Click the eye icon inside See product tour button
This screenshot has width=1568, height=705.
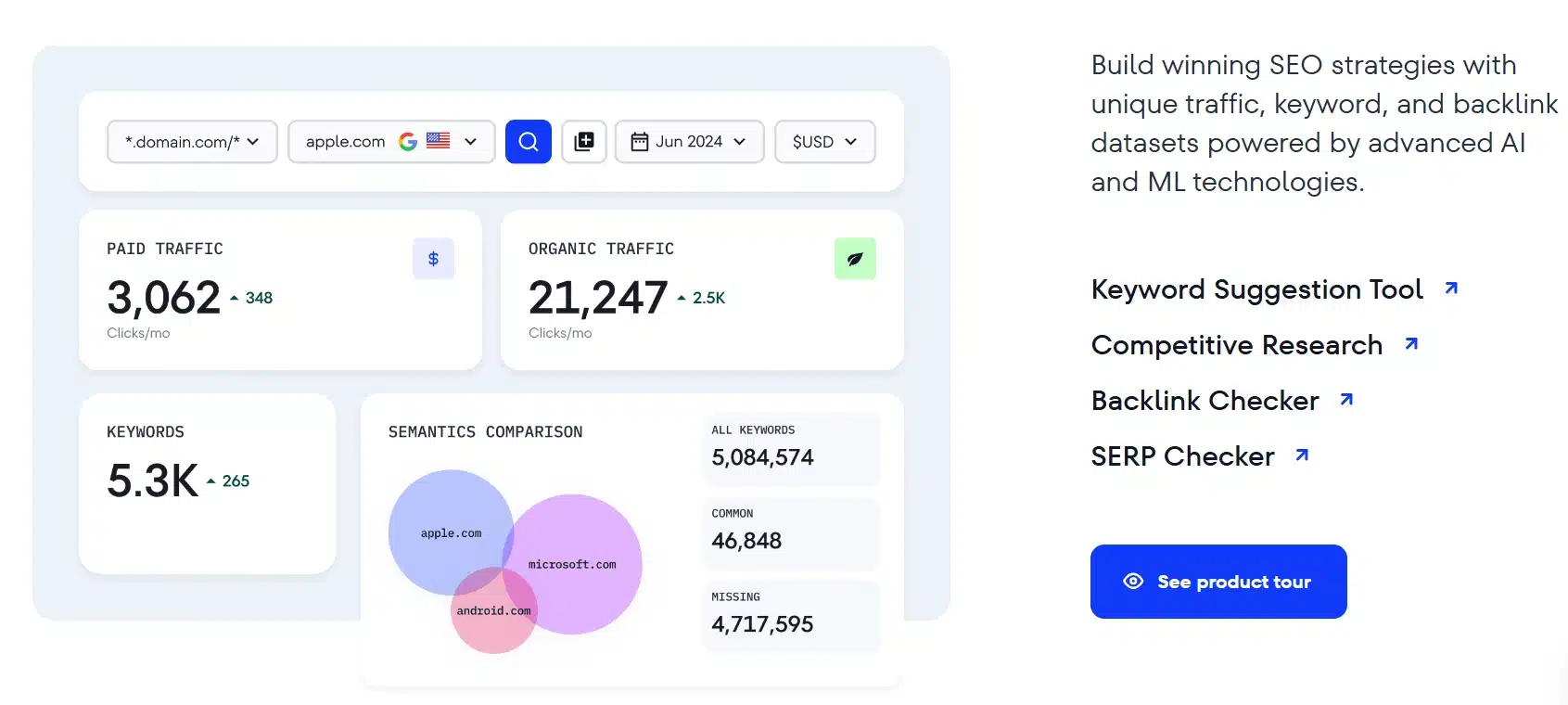pos(1132,582)
